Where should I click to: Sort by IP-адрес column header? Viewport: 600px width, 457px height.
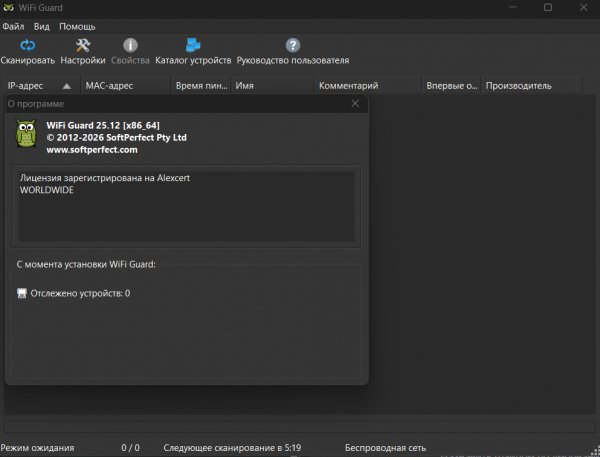(41, 86)
